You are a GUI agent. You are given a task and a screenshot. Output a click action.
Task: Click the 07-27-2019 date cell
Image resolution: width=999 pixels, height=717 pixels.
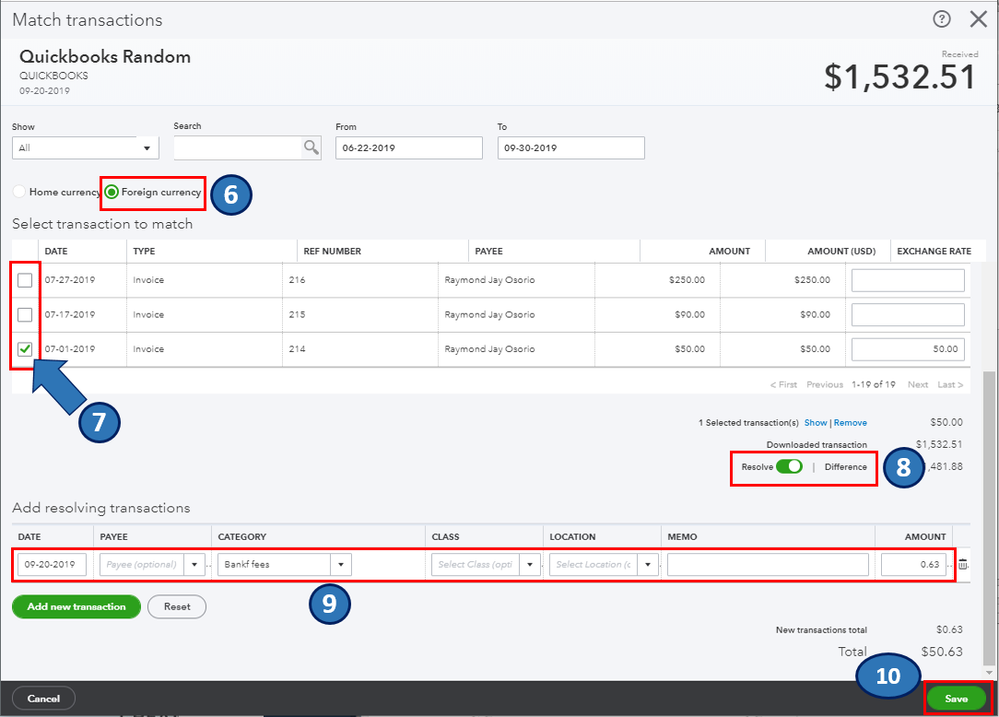pyautogui.click(x=70, y=280)
